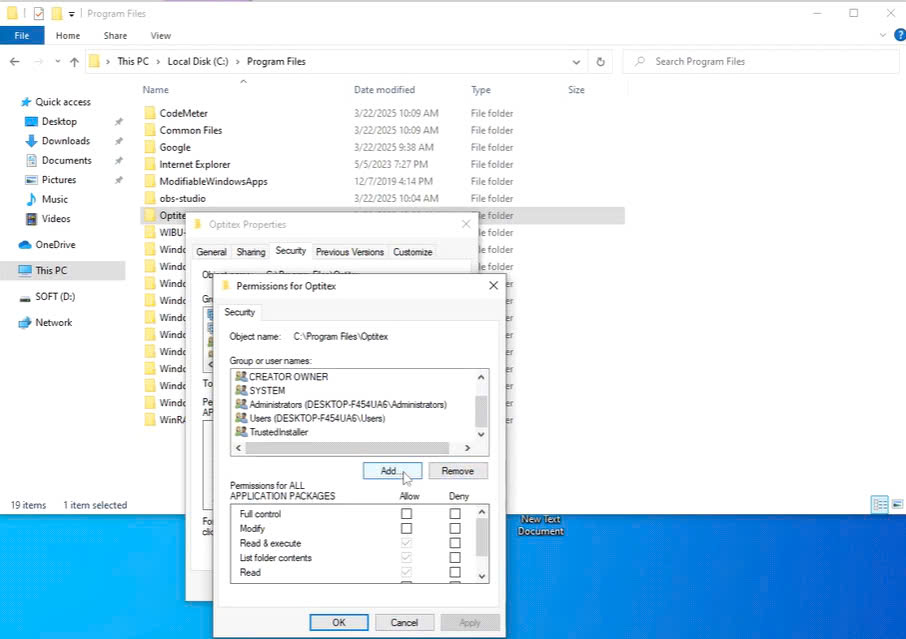Click the up directory arrow

click(74, 62)
